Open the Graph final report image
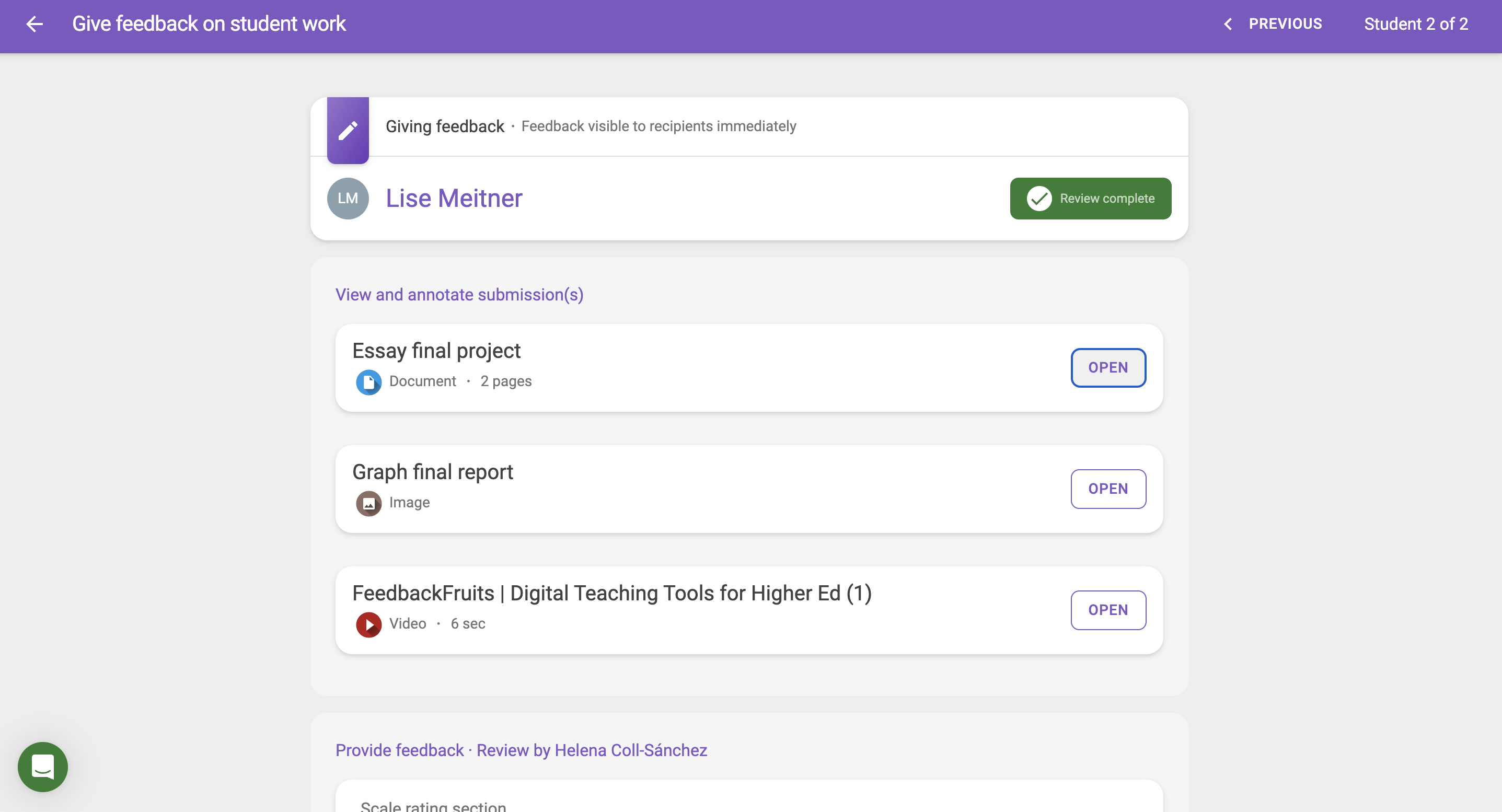1502x812 pixels. click(x=1108, y=489)
